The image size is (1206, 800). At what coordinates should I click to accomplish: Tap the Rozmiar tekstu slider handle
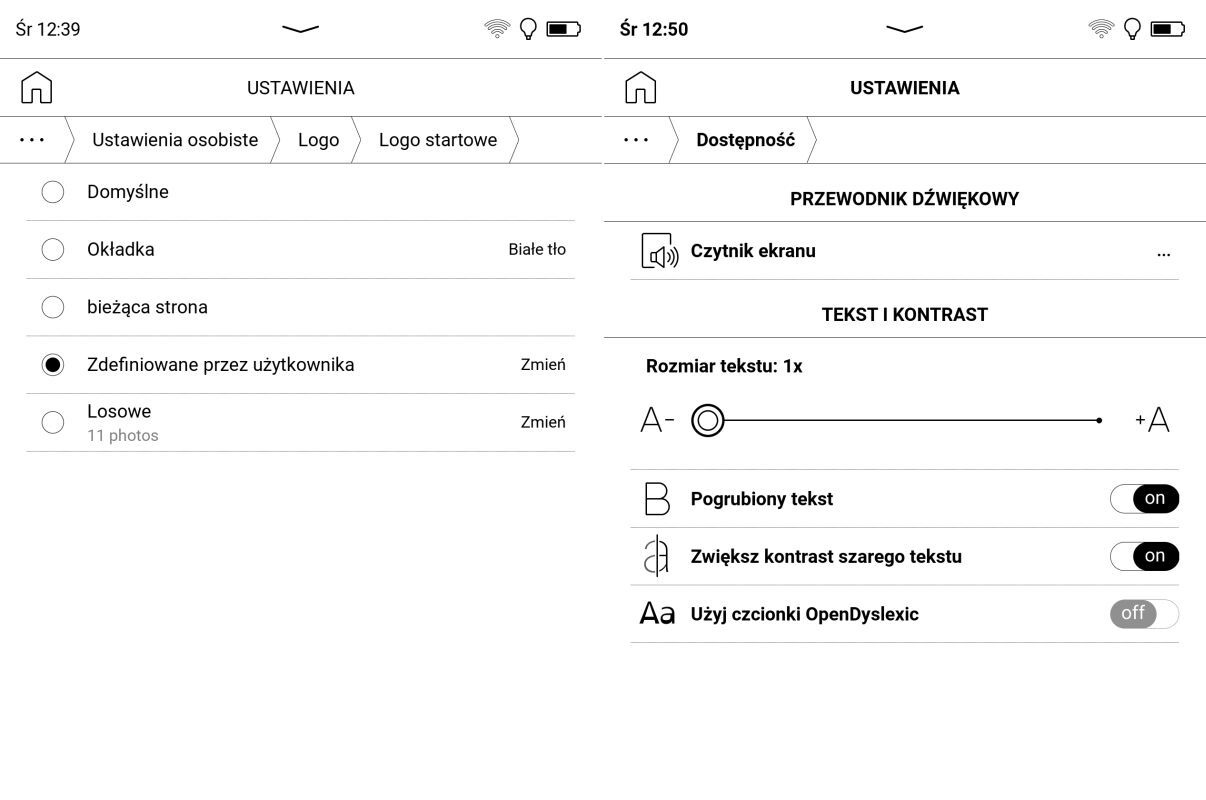point(708,421)
